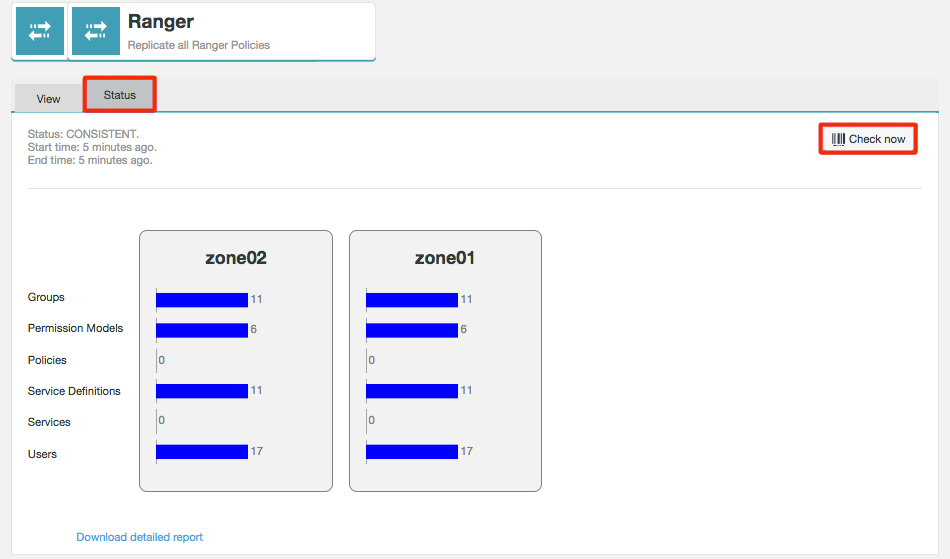
Task: Click zone02 Groups bar
Action: [x=202, y=300]
